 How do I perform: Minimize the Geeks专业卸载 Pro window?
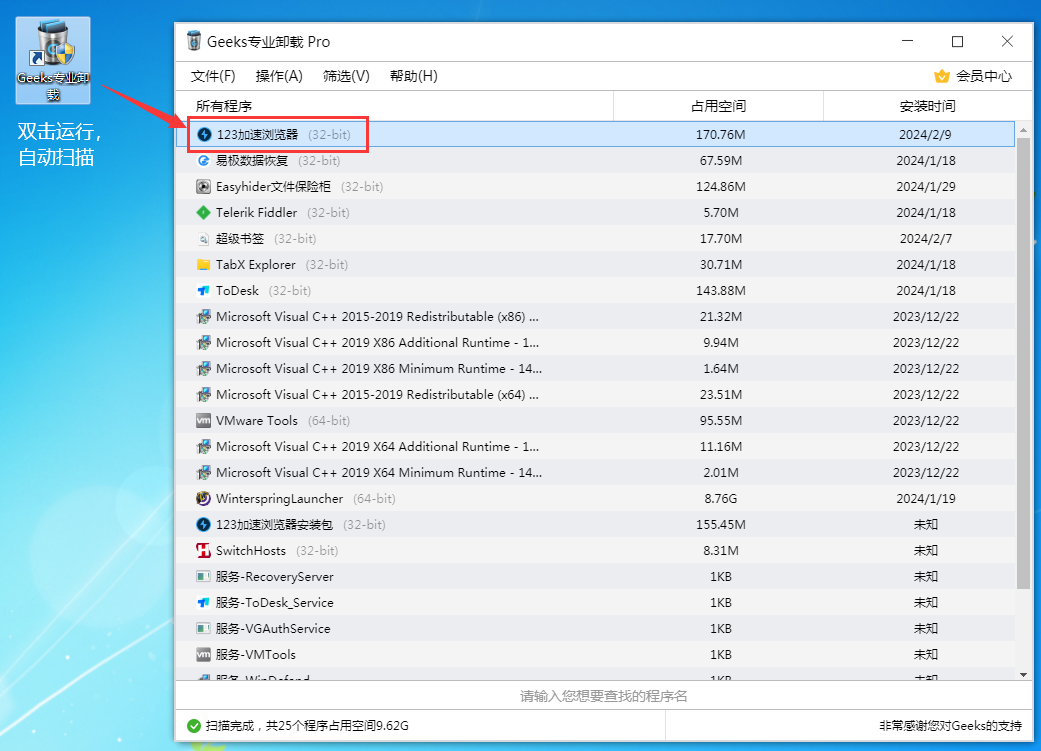coord(908,41)
